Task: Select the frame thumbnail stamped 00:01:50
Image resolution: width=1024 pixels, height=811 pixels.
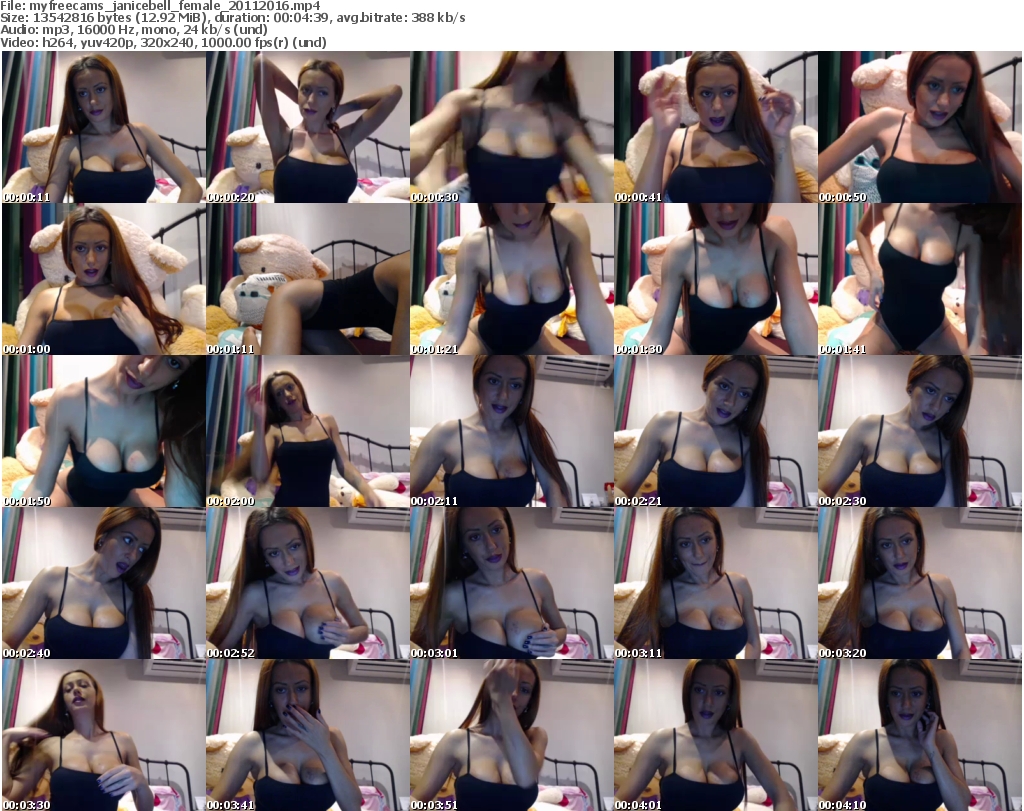Action: click(x=104, y=432)
